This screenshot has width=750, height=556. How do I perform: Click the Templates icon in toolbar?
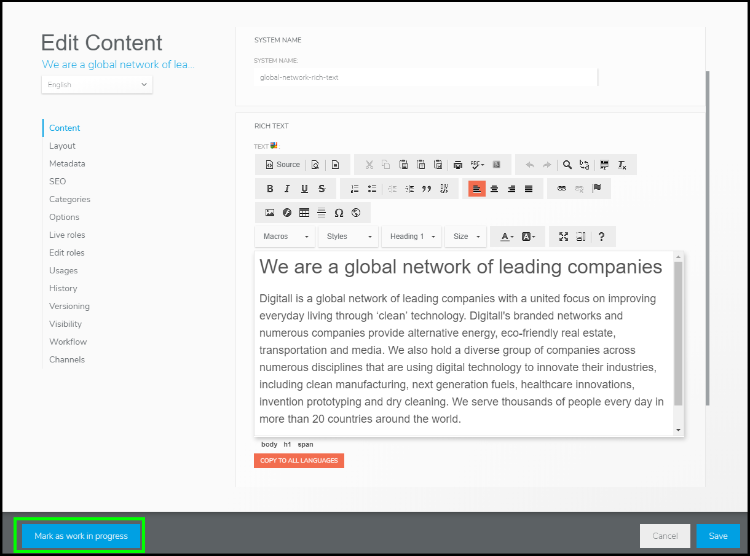coord(335,165)
